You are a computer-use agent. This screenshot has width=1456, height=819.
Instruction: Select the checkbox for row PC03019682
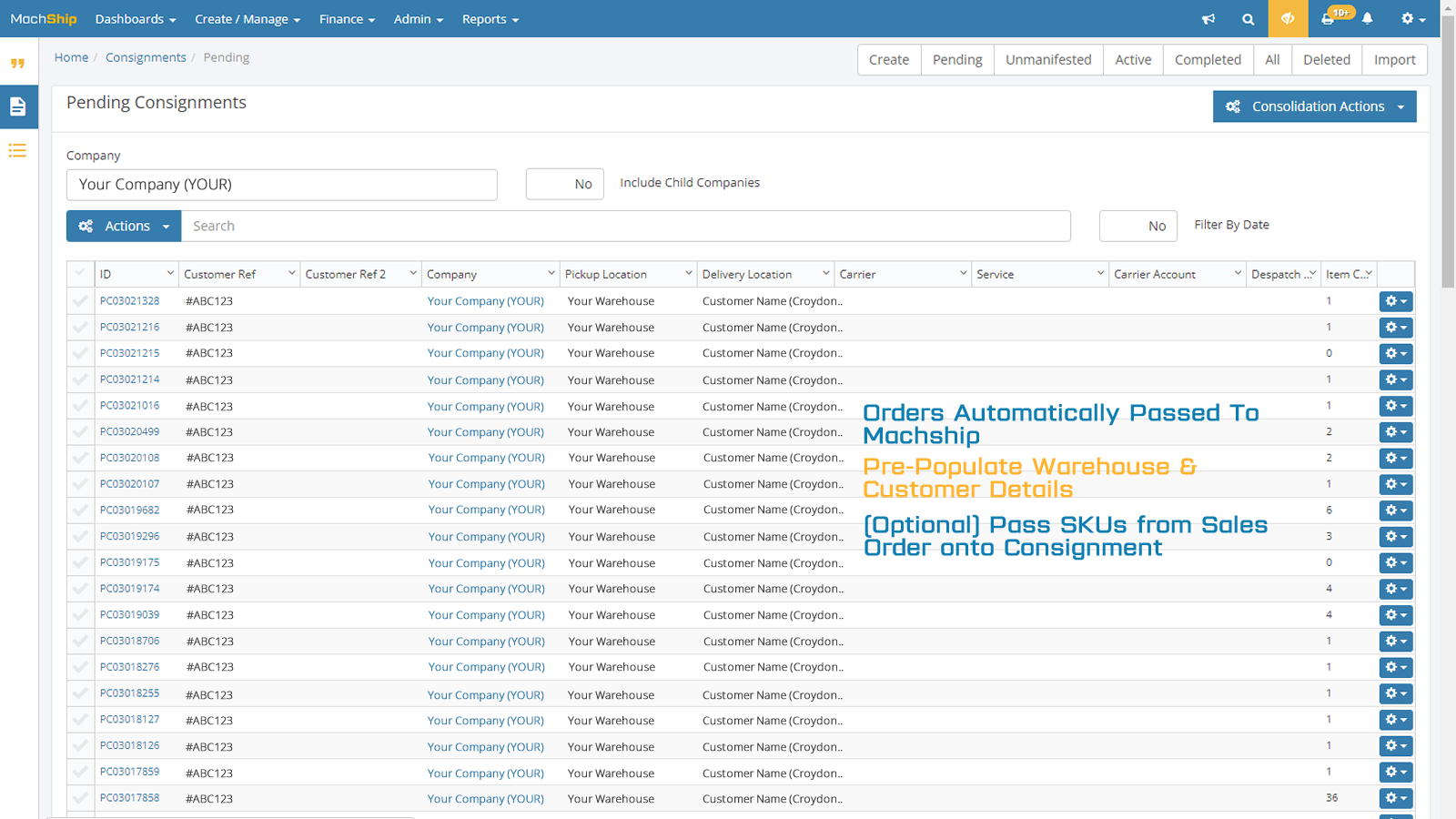(x=80, y=510)
